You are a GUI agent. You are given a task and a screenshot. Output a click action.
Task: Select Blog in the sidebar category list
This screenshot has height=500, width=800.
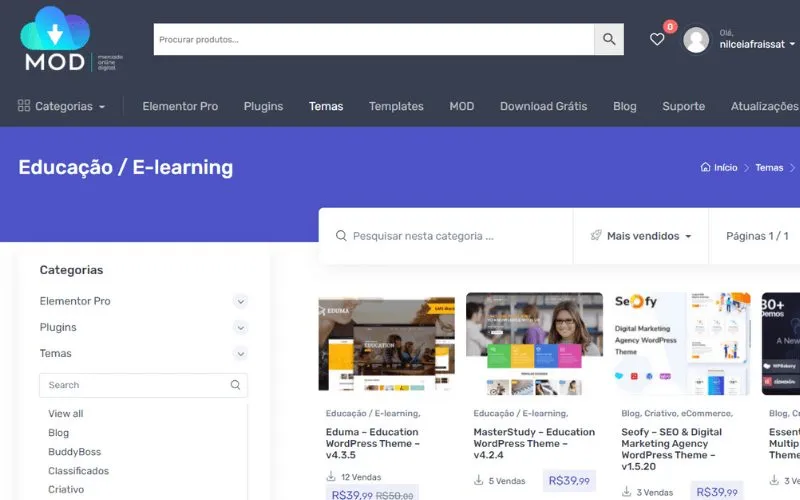58,432
